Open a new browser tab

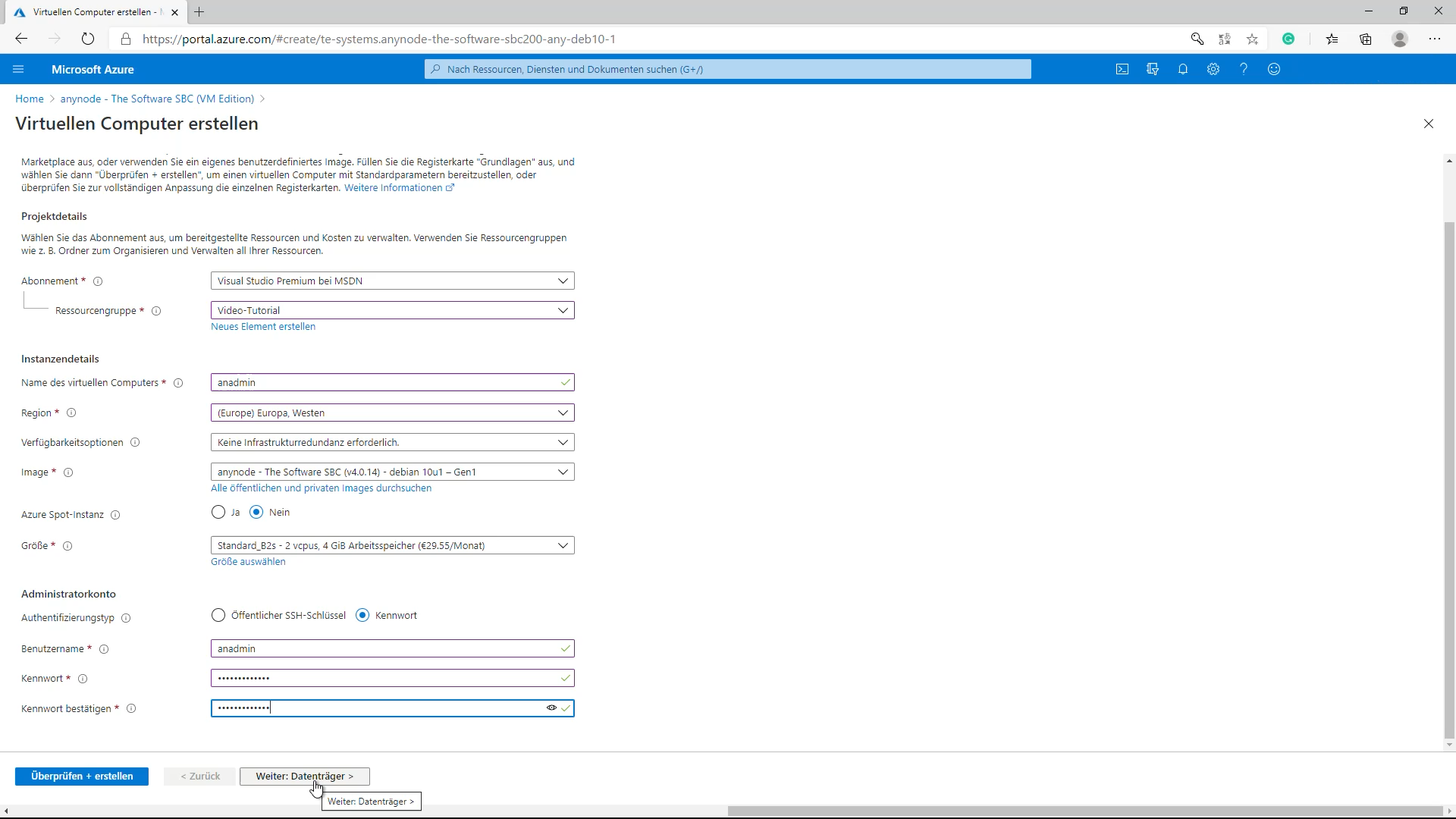coord(199,12)
